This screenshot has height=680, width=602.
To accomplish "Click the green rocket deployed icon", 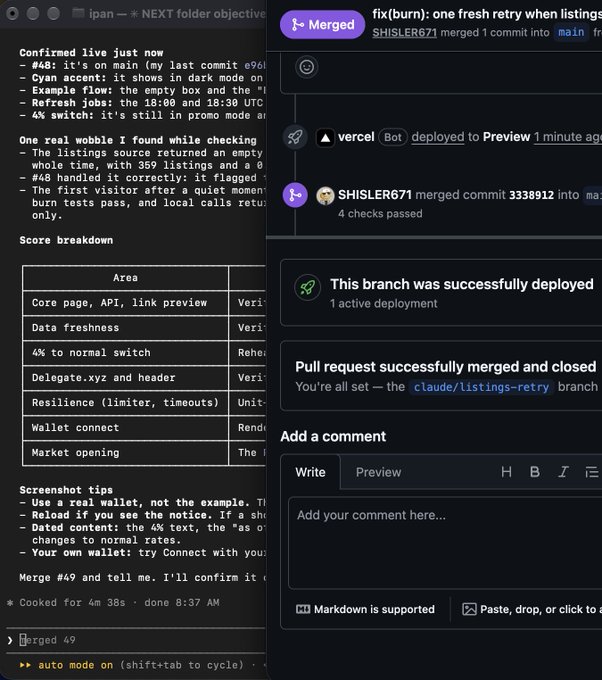I will (x=308, y=287).
